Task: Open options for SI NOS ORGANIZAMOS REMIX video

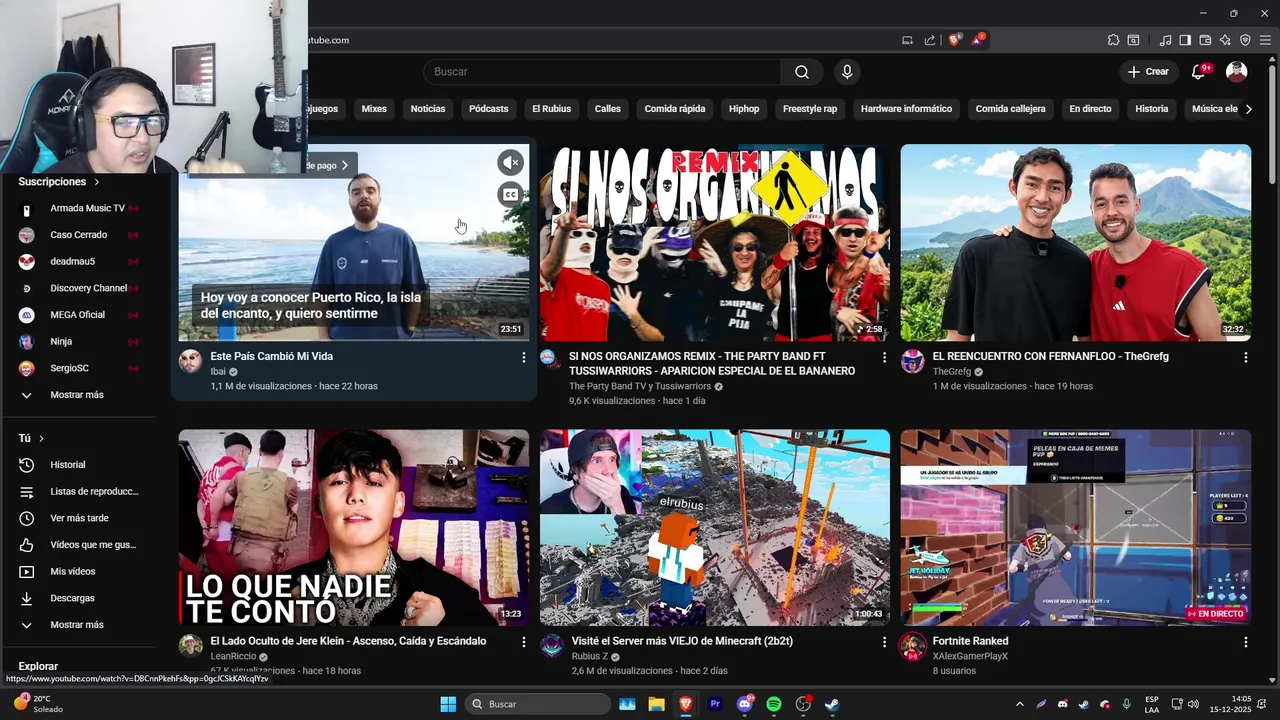Action: coord(884,357)
